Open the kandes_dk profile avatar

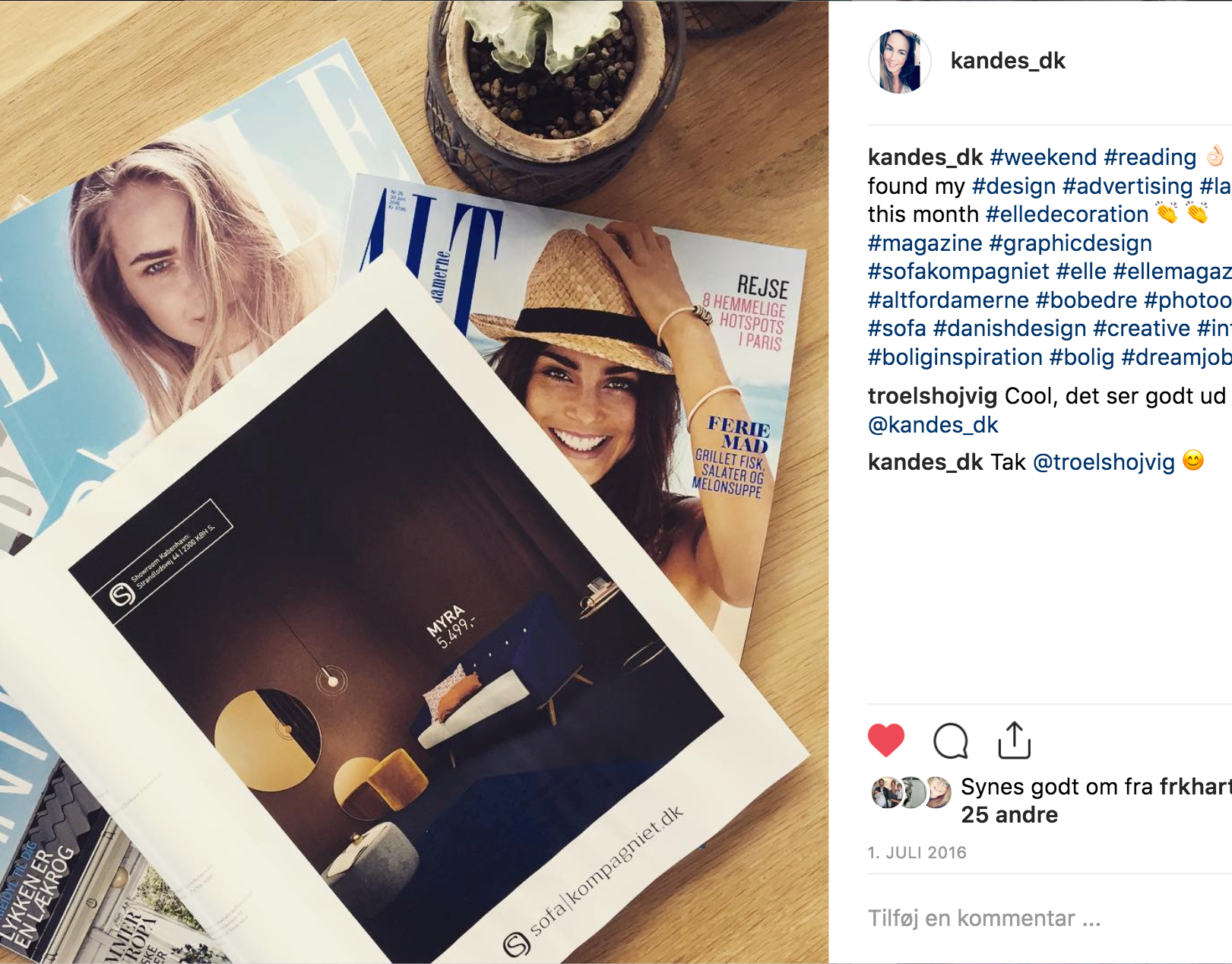(900, 62)
